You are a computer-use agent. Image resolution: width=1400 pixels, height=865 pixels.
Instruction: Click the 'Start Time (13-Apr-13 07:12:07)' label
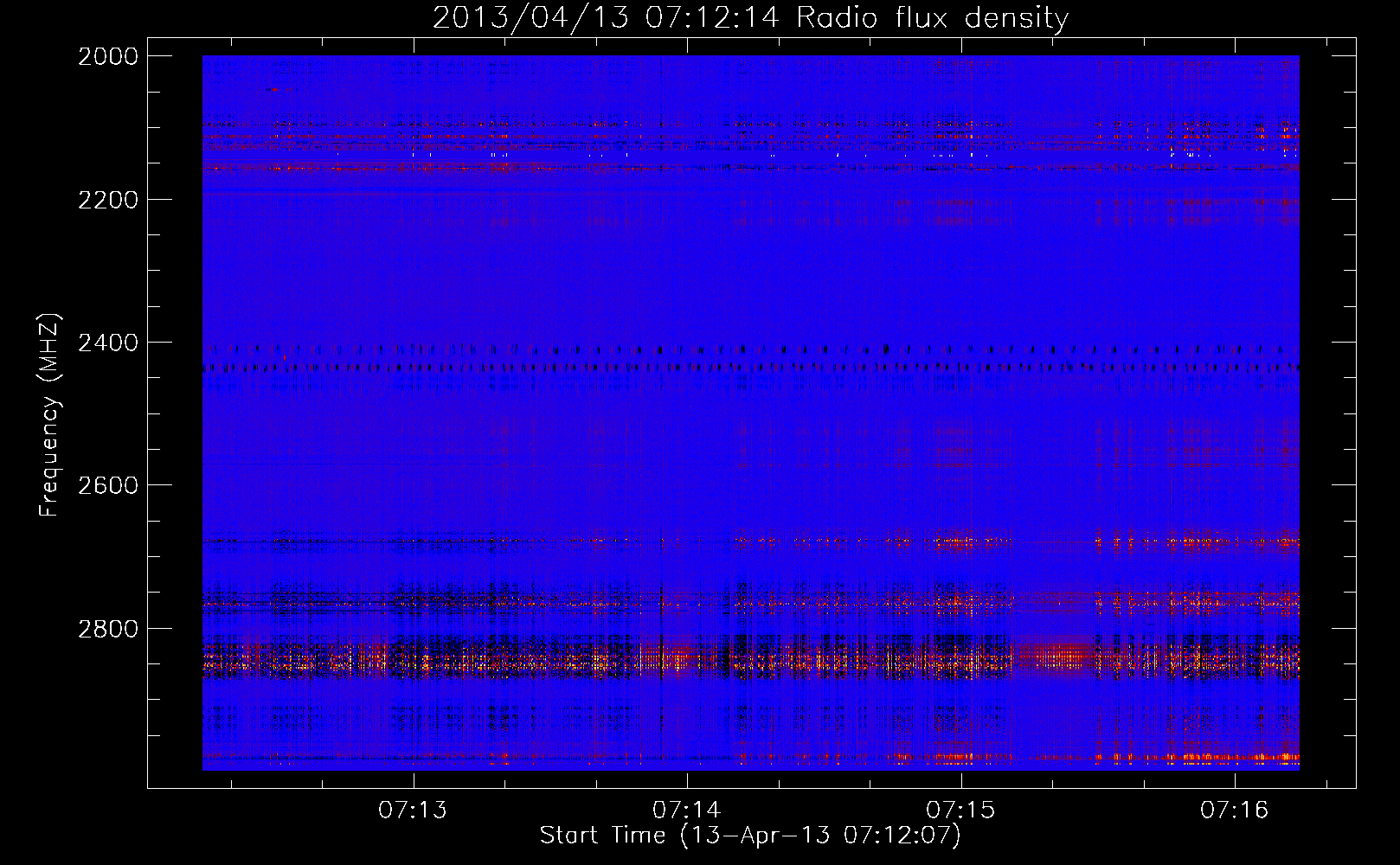[x=750, y=836]
